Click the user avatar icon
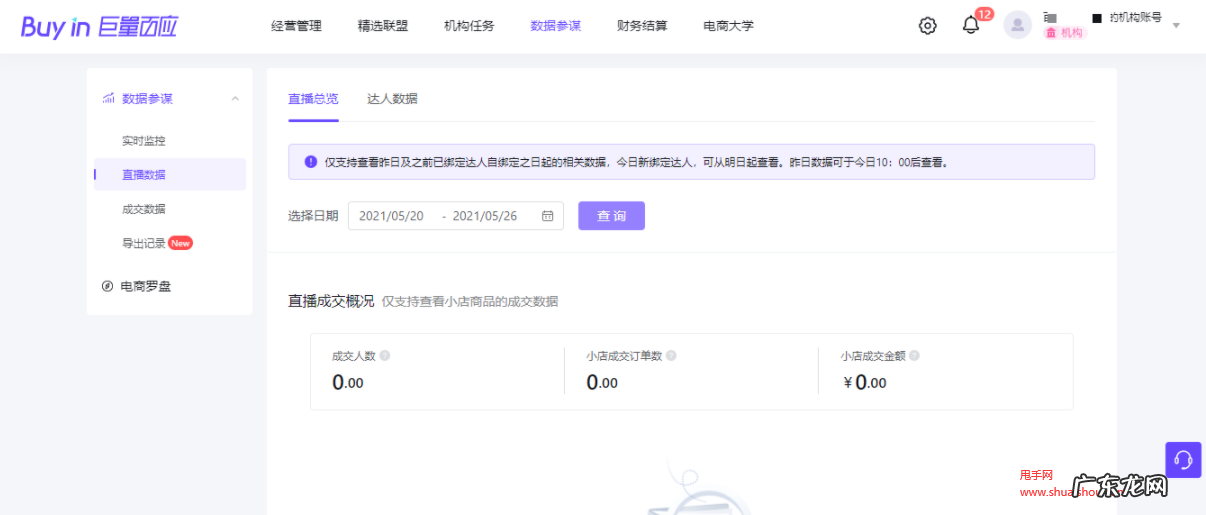1206x515 pixels. tap(1017, 25)
